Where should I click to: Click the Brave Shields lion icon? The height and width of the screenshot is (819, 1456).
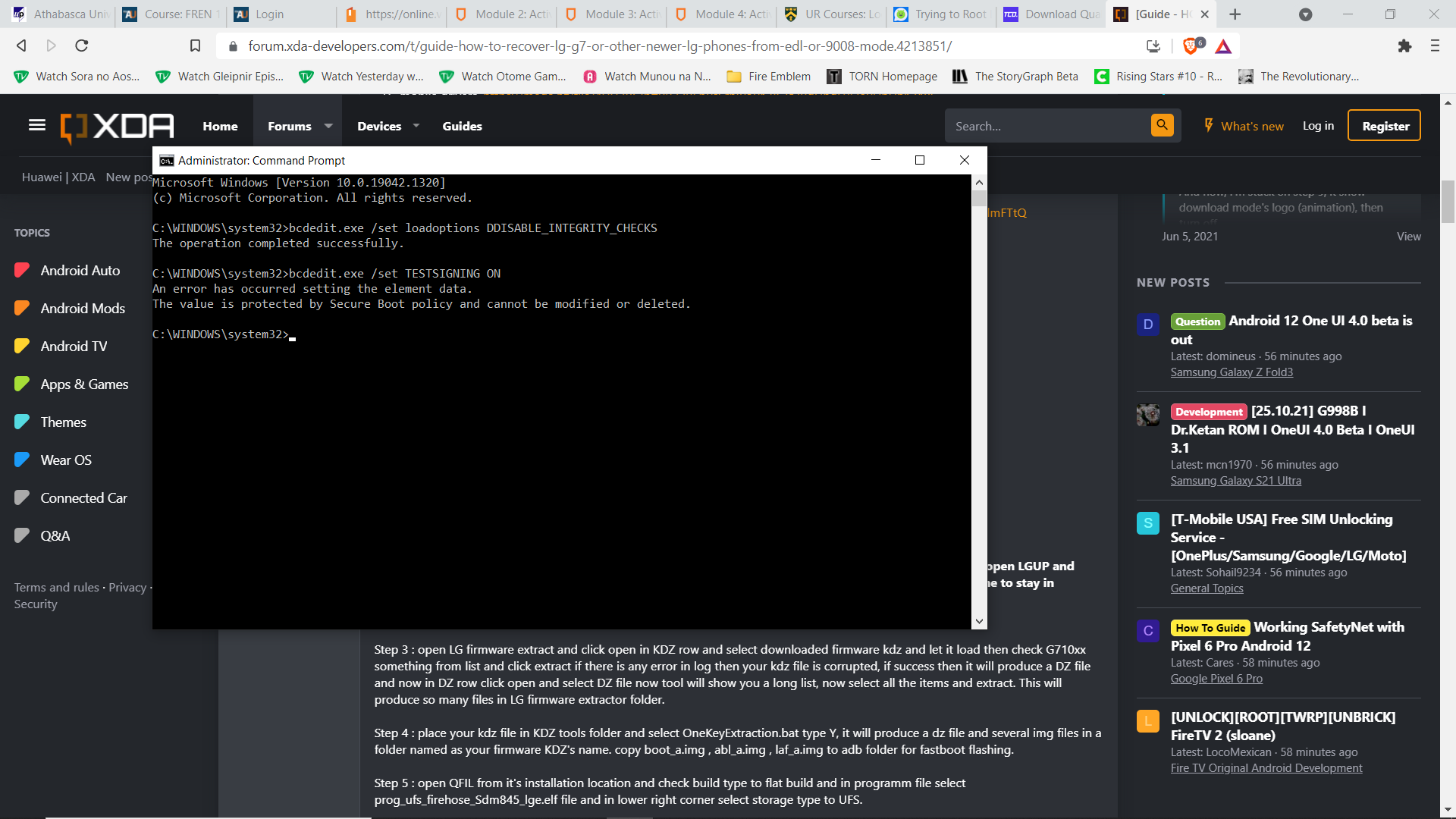(x=1191, y=46)
